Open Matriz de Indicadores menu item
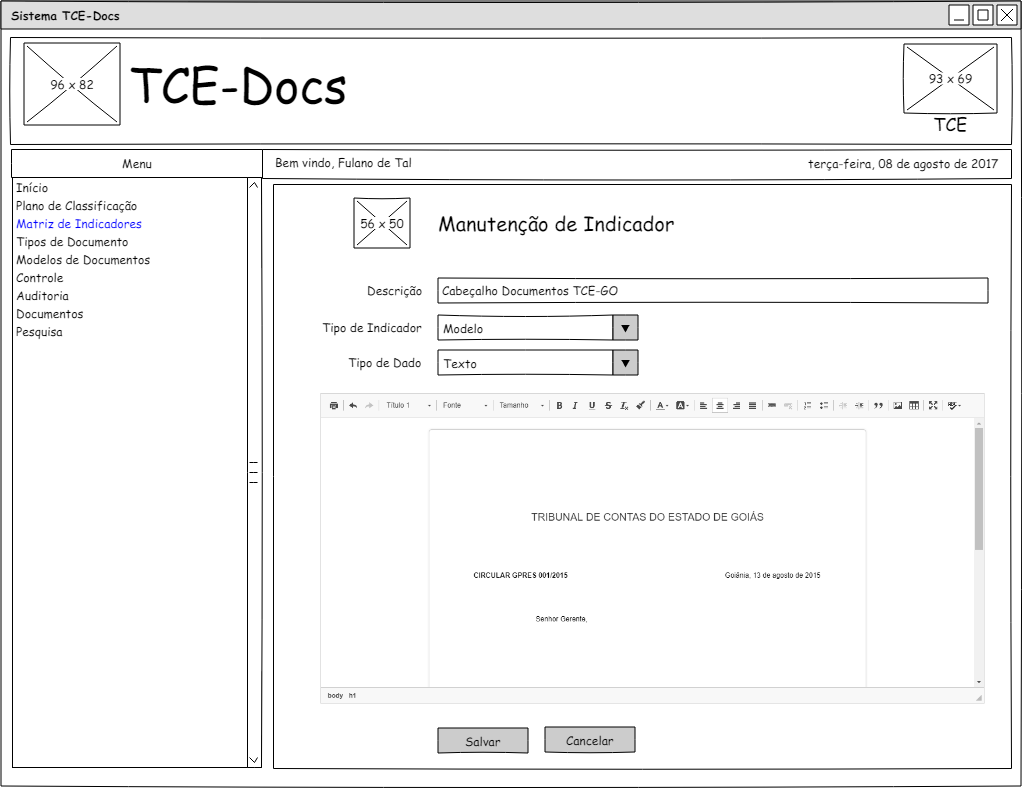This screenshot has height=788, width=1022. point(79,224)
